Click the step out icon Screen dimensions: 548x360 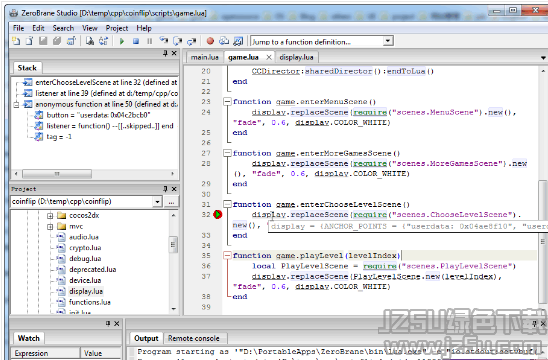click(x=192, y=41)
